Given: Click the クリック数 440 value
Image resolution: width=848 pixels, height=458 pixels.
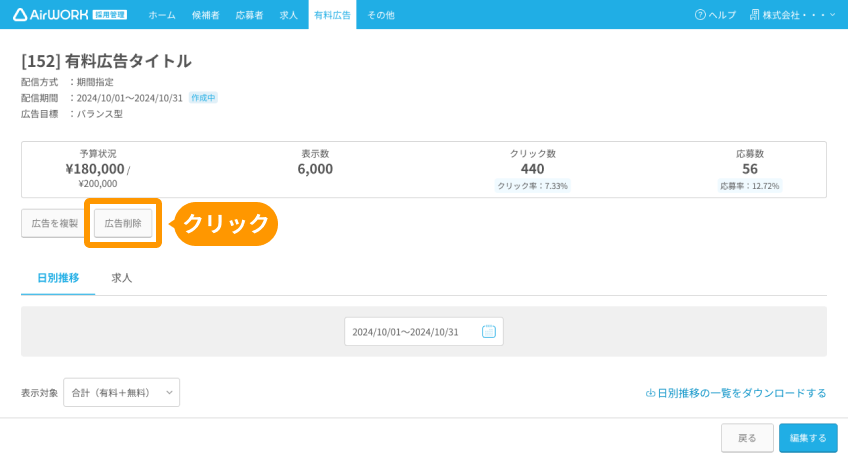Looking at the screenshot, I should pyautogui.click(x=533, y=169).
